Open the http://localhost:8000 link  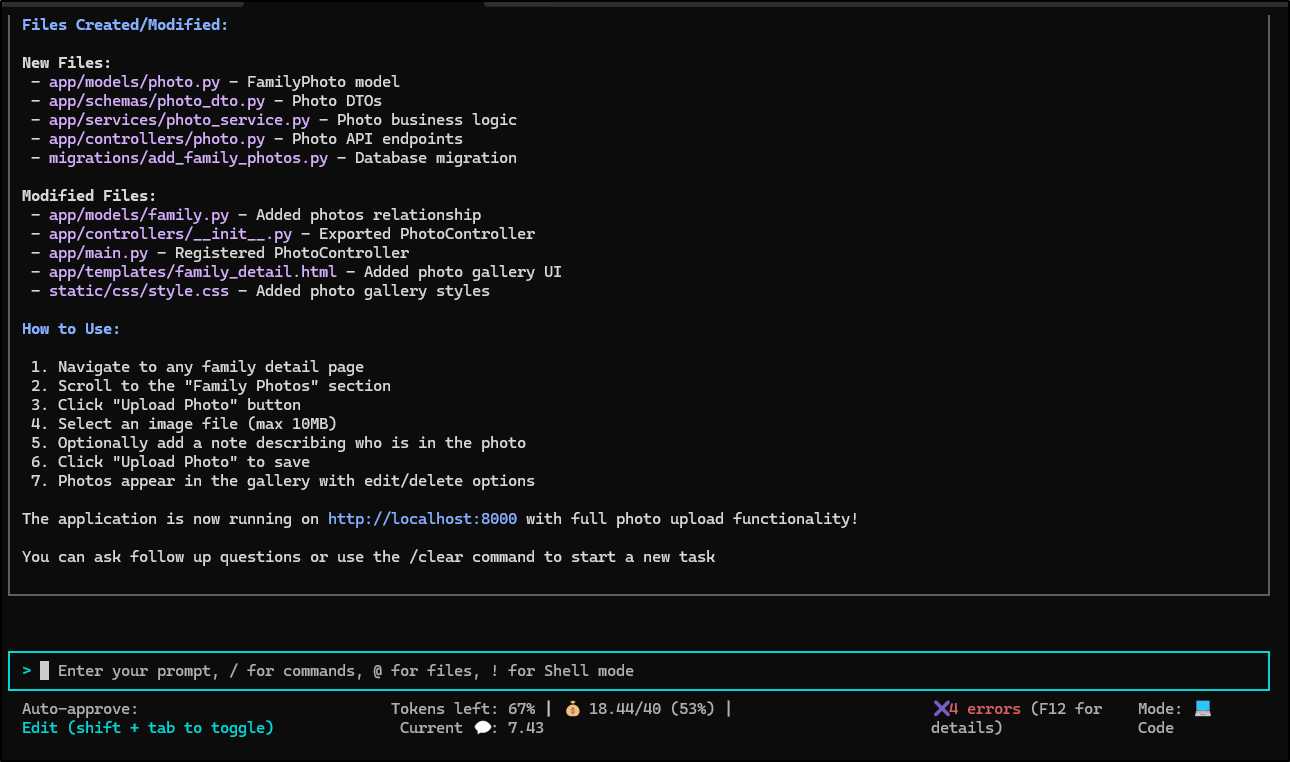point(422,519)
